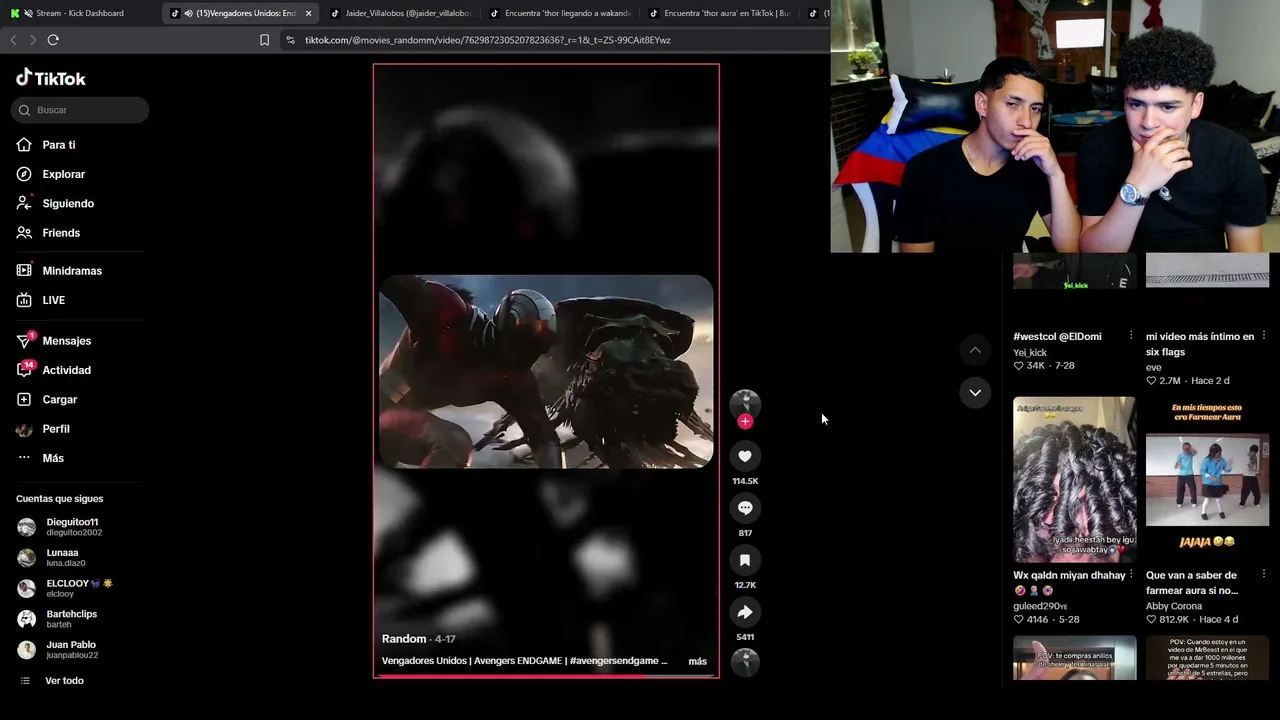This screenshot has height=720, width=1280.
Task: Reload the page with the refresh icon
Action: [53, 40]
